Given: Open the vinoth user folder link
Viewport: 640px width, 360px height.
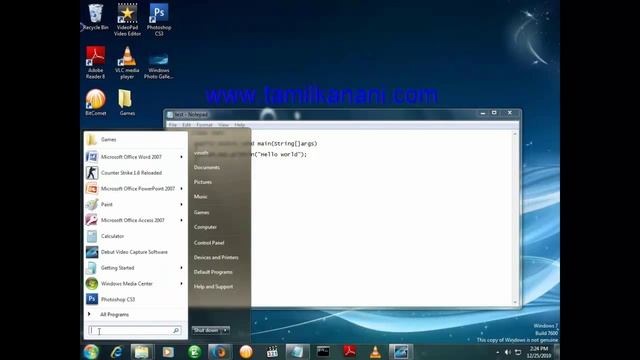Looking at the screenshot, I should point(201,153).
